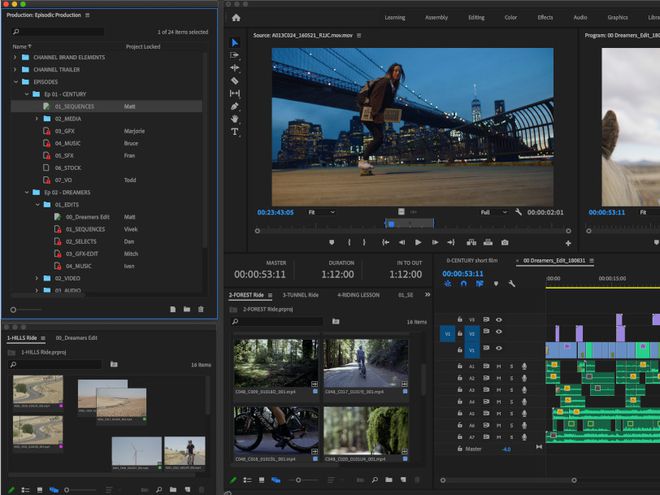The image size is (660, 495).
Task: Open Source monitor settings wrench
Action: tap(519, 212)
